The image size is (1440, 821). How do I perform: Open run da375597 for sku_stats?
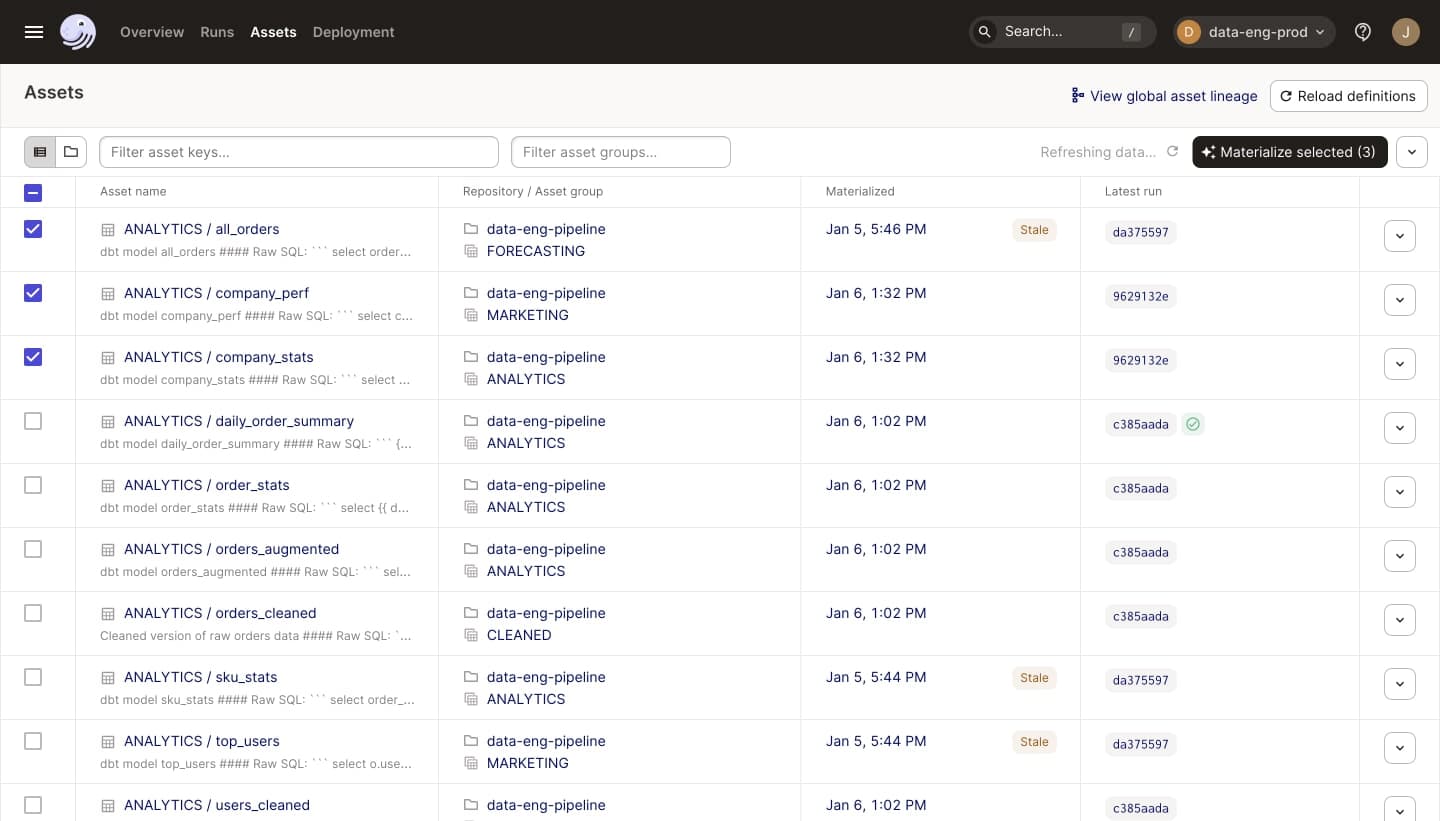pyautogui.click(x=1140, y=680)
